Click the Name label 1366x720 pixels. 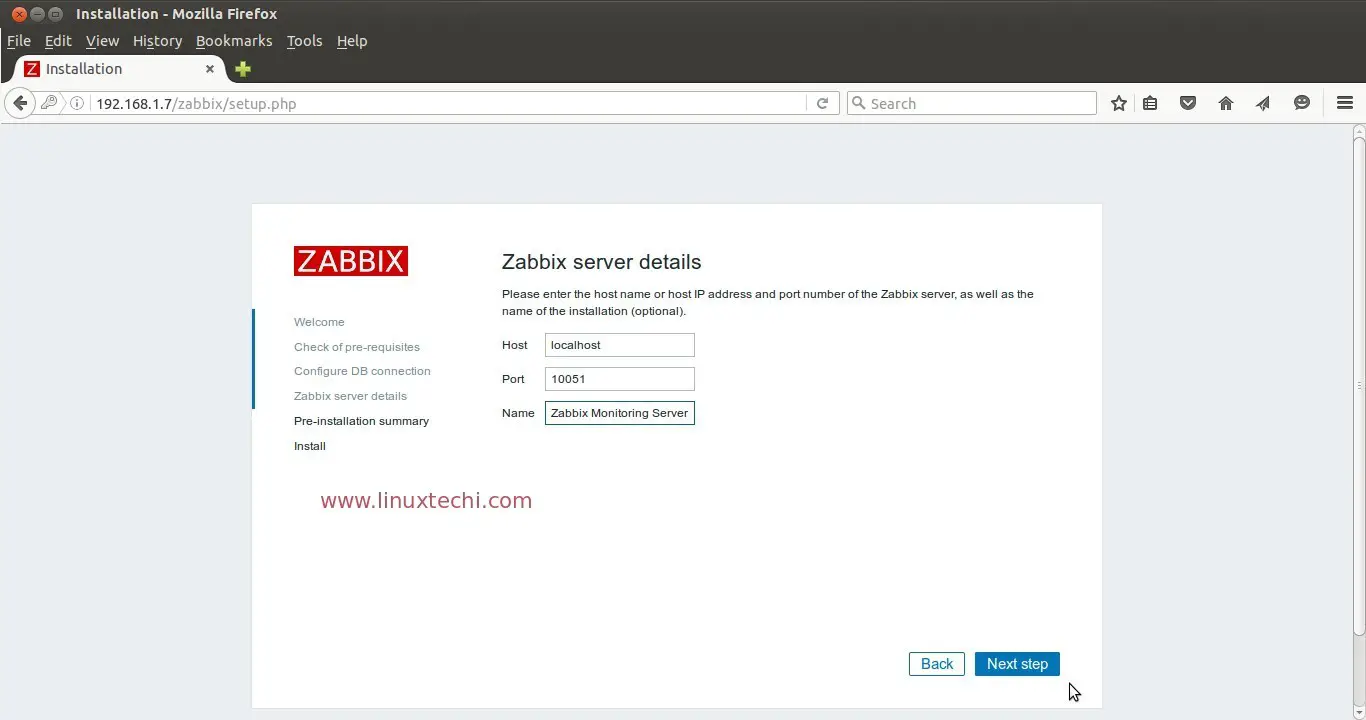point(518,413)
